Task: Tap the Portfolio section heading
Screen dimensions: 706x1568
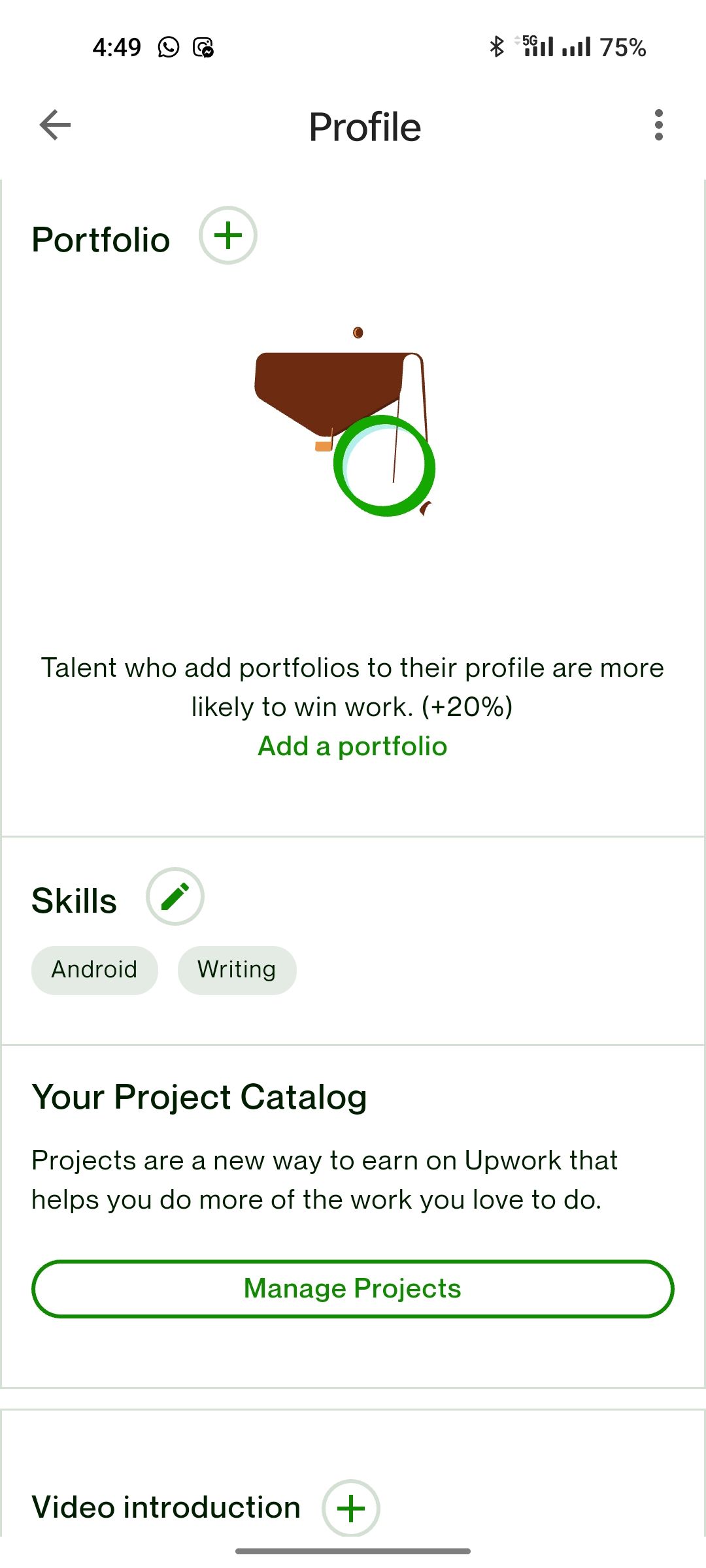Action: (x=101, y=240)
